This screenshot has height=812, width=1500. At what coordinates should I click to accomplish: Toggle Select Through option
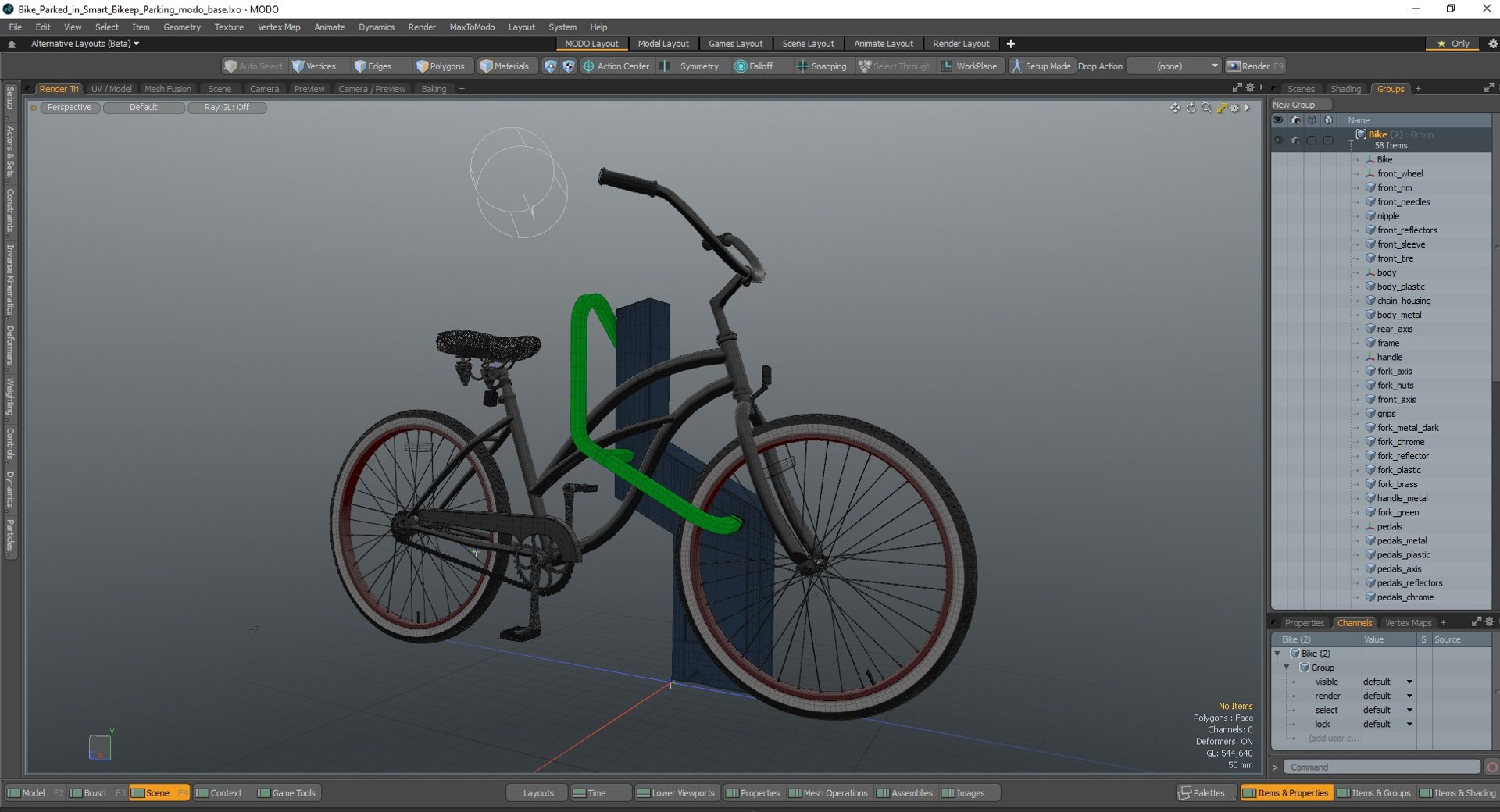[895, 66]
